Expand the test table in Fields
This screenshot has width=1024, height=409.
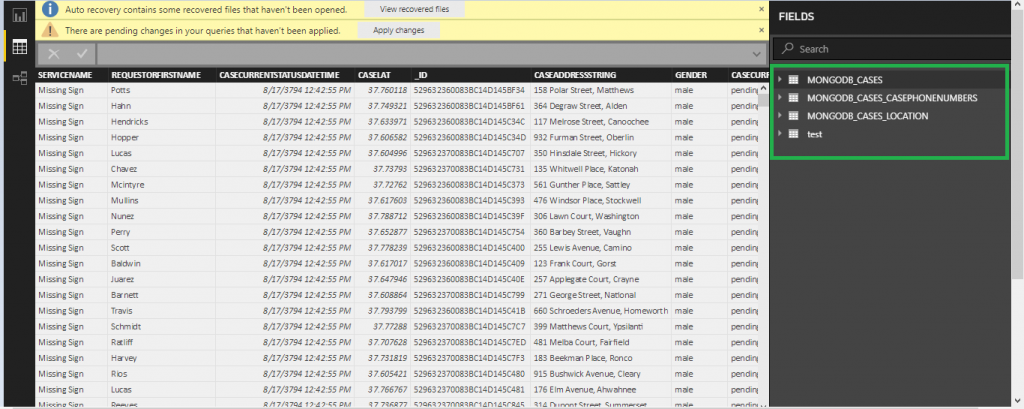coord(780,134)
